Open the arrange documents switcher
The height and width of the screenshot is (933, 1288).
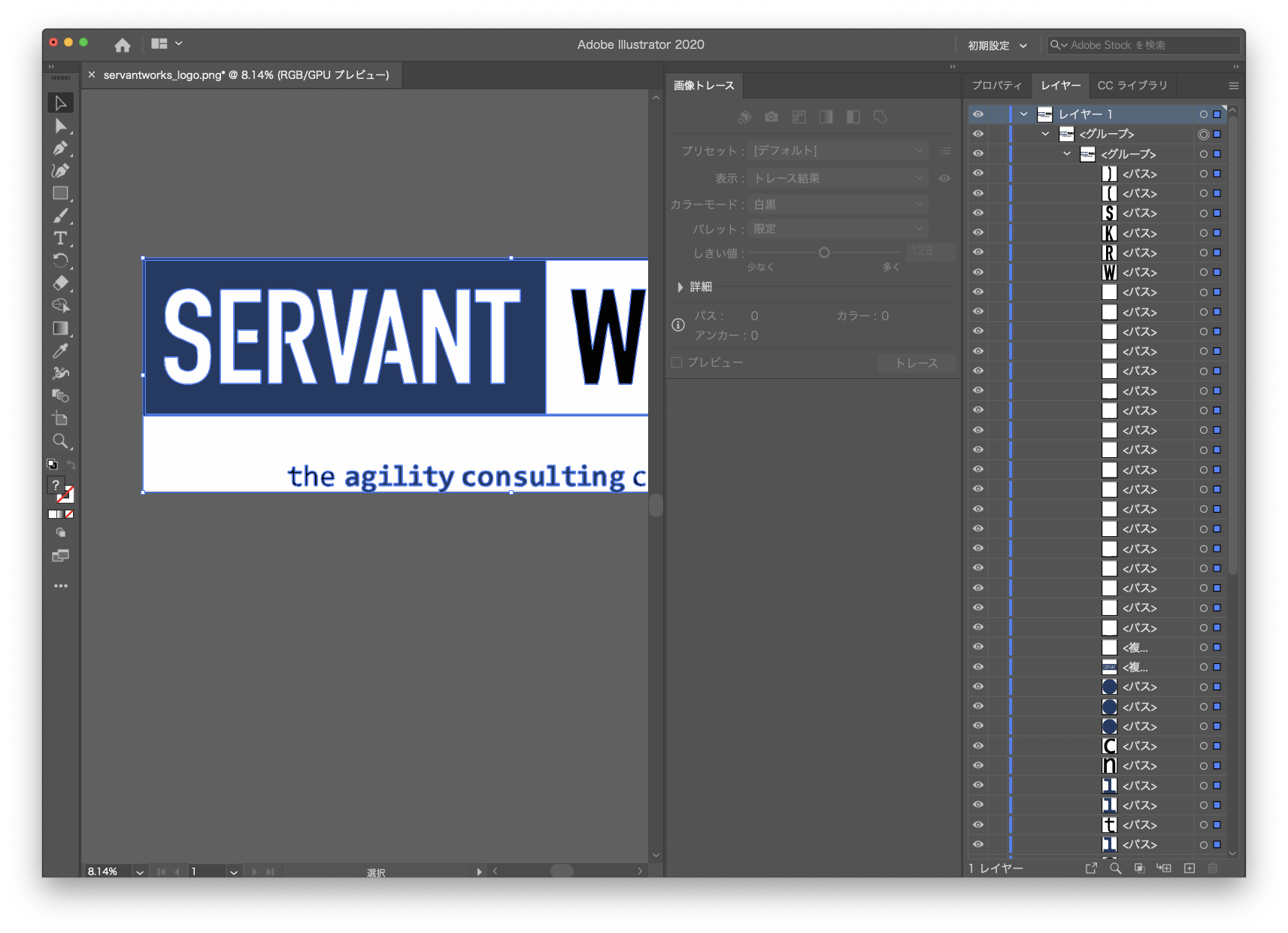(166, 44)
